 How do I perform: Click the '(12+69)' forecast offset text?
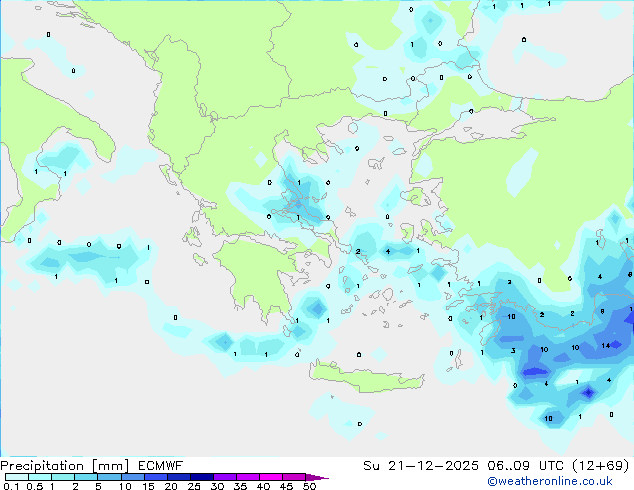tap(601, 466)
